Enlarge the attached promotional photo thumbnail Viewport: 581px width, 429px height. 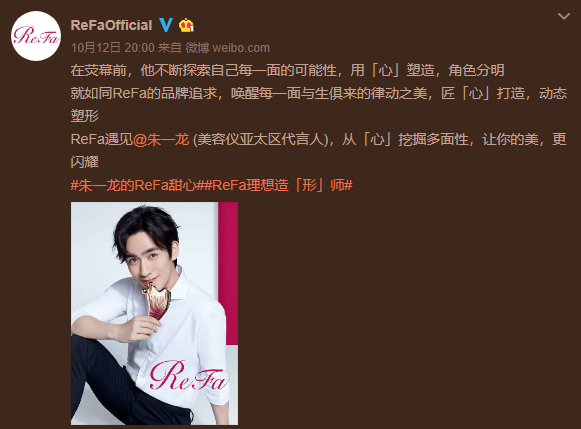click(154, 313)
